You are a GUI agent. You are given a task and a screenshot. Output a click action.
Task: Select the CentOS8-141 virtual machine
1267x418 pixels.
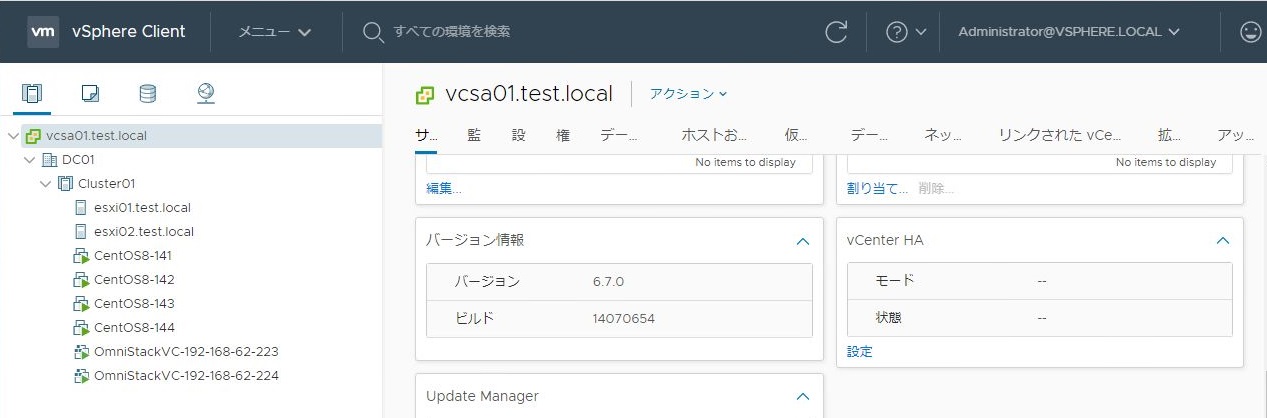[x=133, y=256]
